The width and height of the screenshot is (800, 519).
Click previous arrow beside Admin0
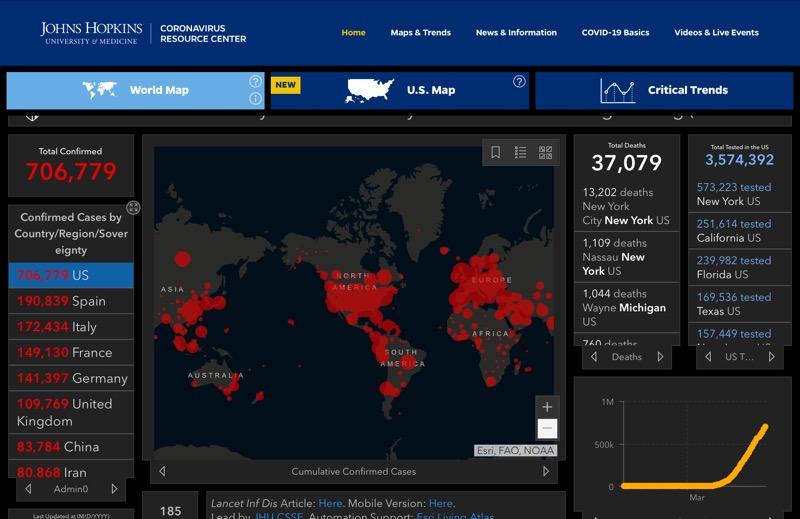coord(29,489)
